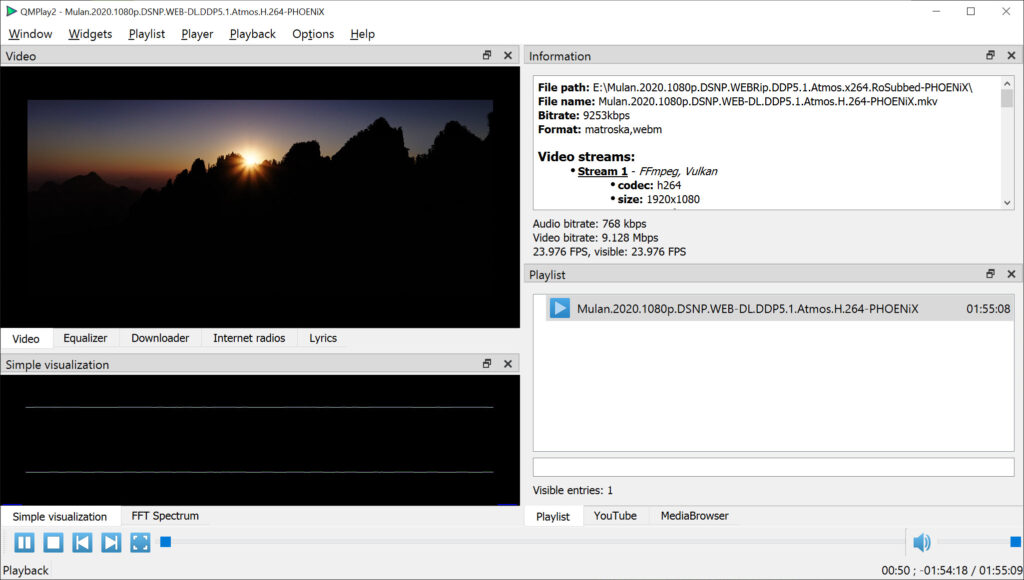Stop playback with the stop button
The width and height of the screenshot is (1024, 580).
click(x=54, y=542)
